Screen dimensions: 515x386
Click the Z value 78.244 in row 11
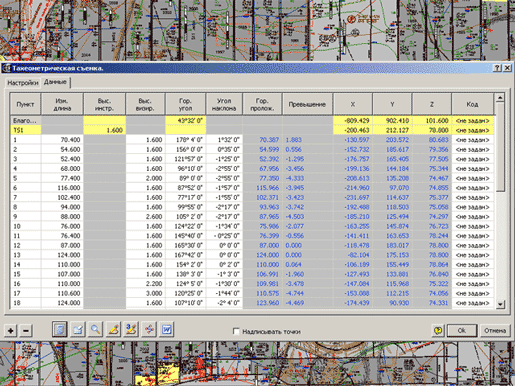(x=432, y=236)
